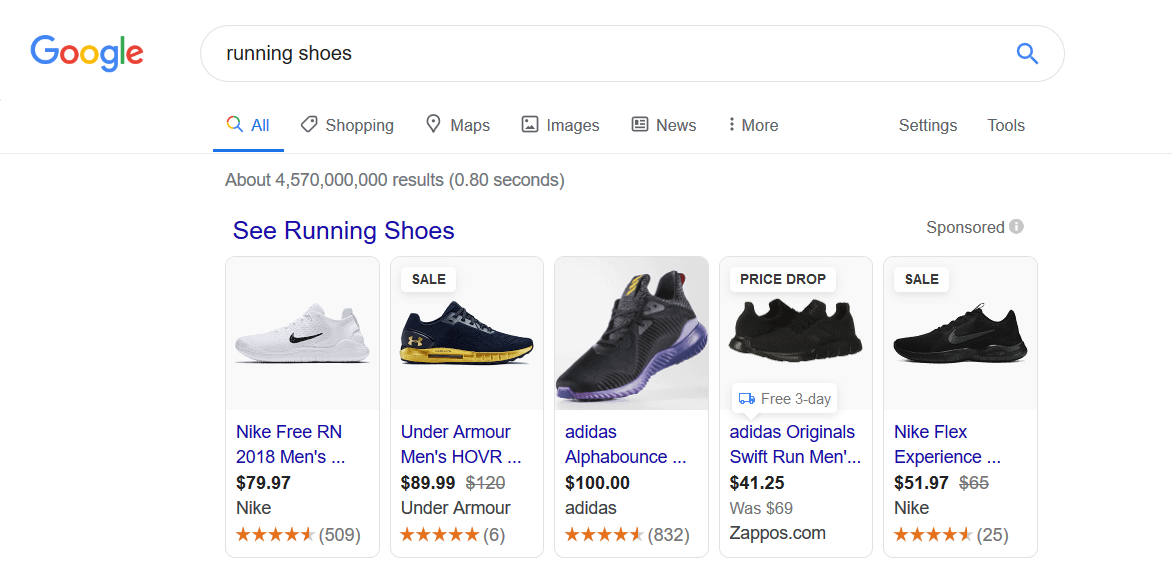Click the Nike Flex Experience title

point(946,444)
